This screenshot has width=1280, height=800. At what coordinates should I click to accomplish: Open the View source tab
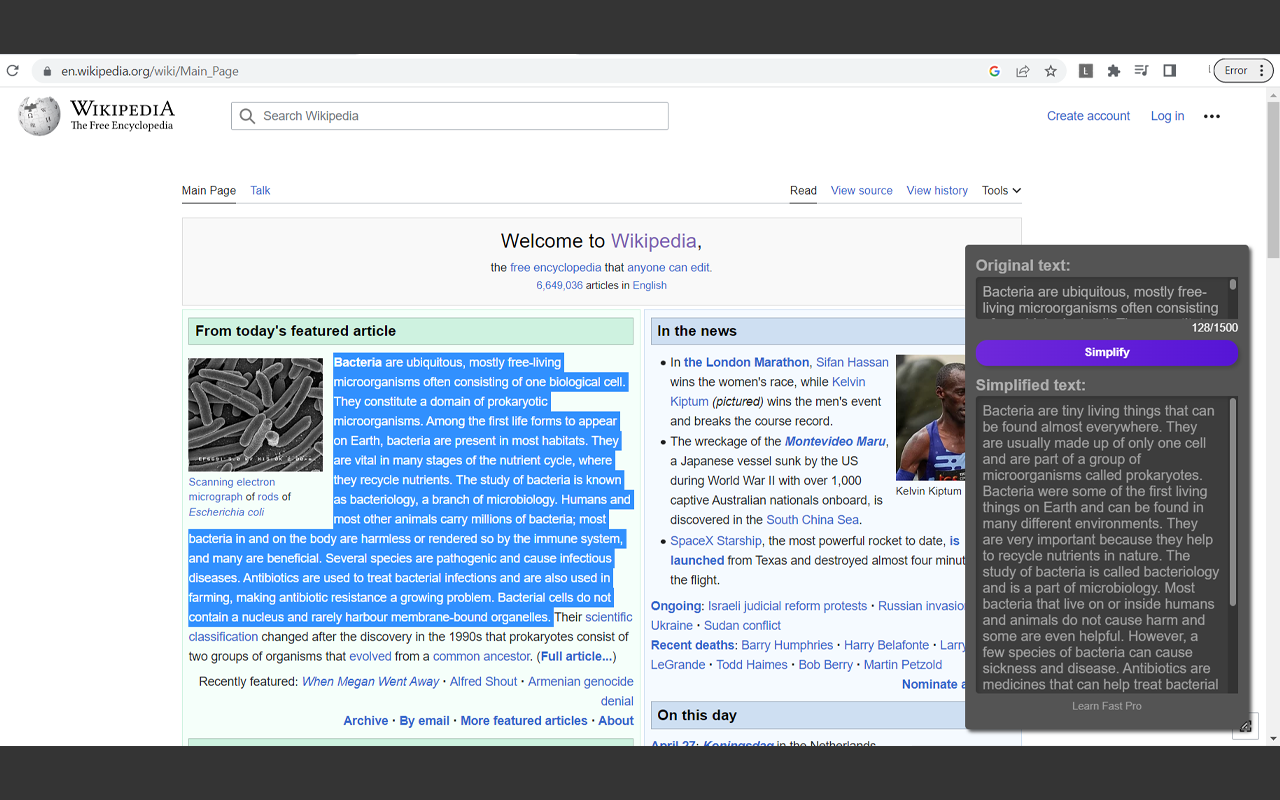861,190
